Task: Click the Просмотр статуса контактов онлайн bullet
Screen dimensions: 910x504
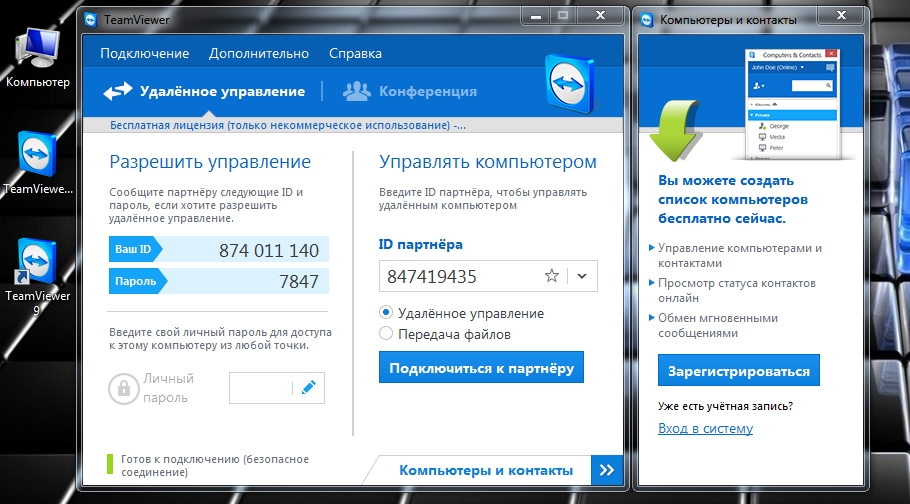Action: coord(737,290)
